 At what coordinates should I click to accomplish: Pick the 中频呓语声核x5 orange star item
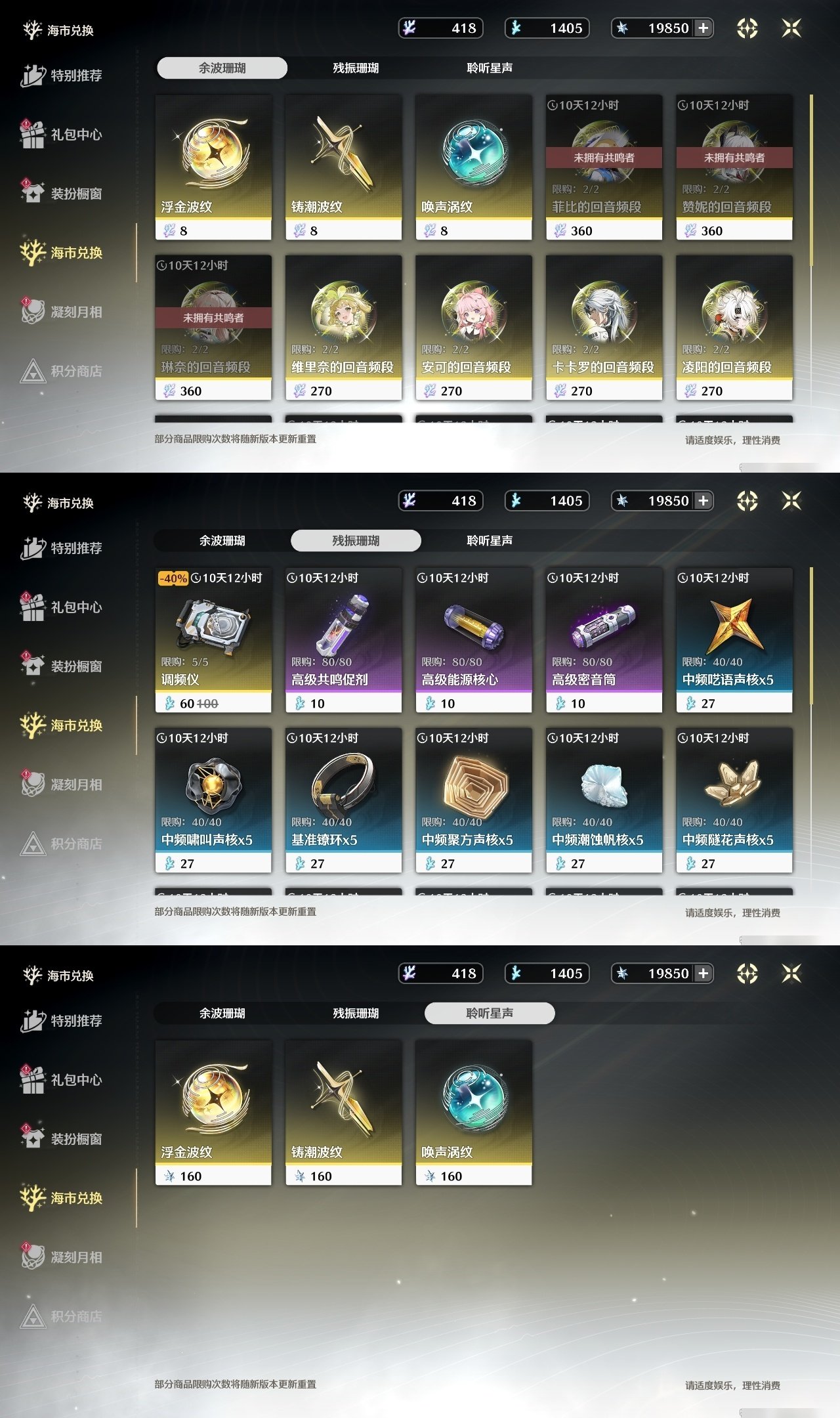click(x=734, y=640)
